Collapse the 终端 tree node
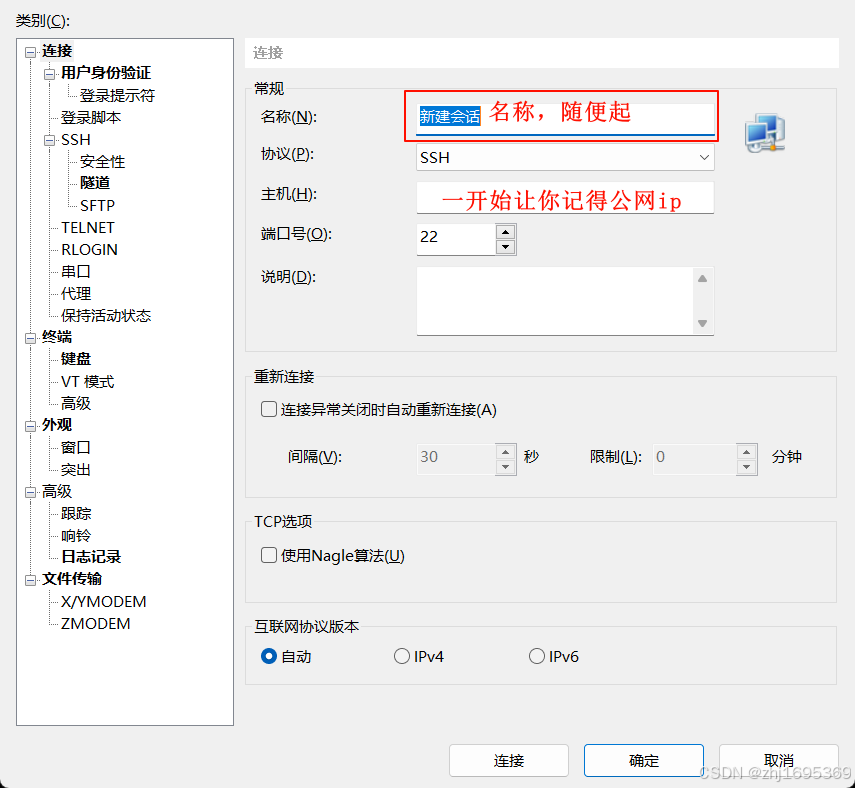Viewport: 855px width, 788px height. click(31, 338)
